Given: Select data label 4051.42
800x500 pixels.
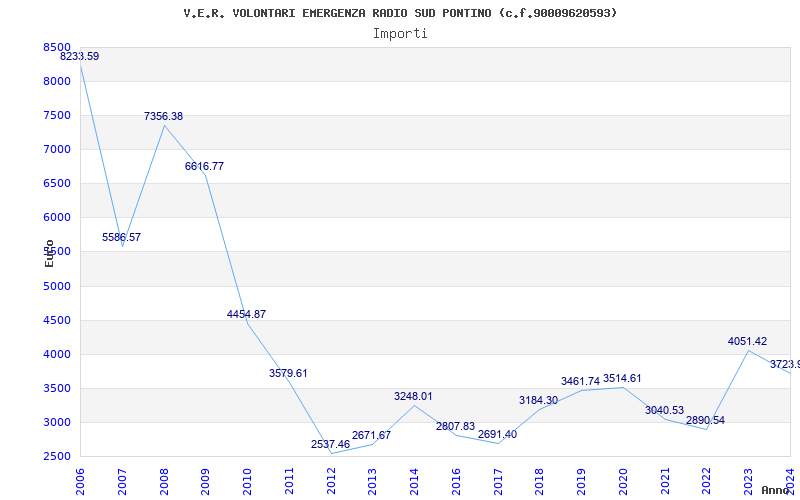Looking at the screenshot, I should pos(747,341).
